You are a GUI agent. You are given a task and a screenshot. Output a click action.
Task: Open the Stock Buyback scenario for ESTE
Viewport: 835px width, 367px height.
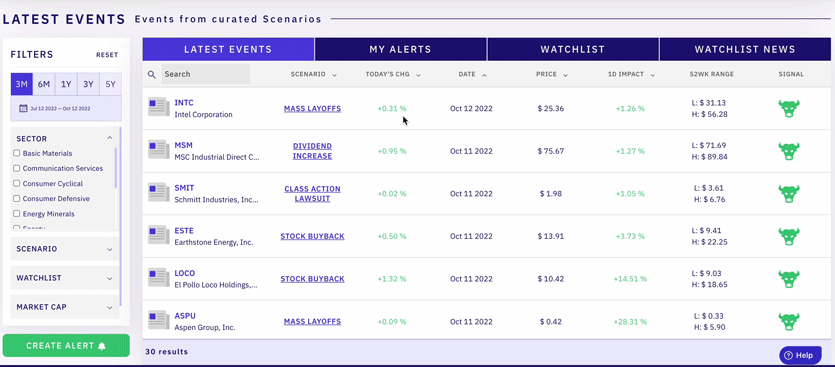coord(313,236)
